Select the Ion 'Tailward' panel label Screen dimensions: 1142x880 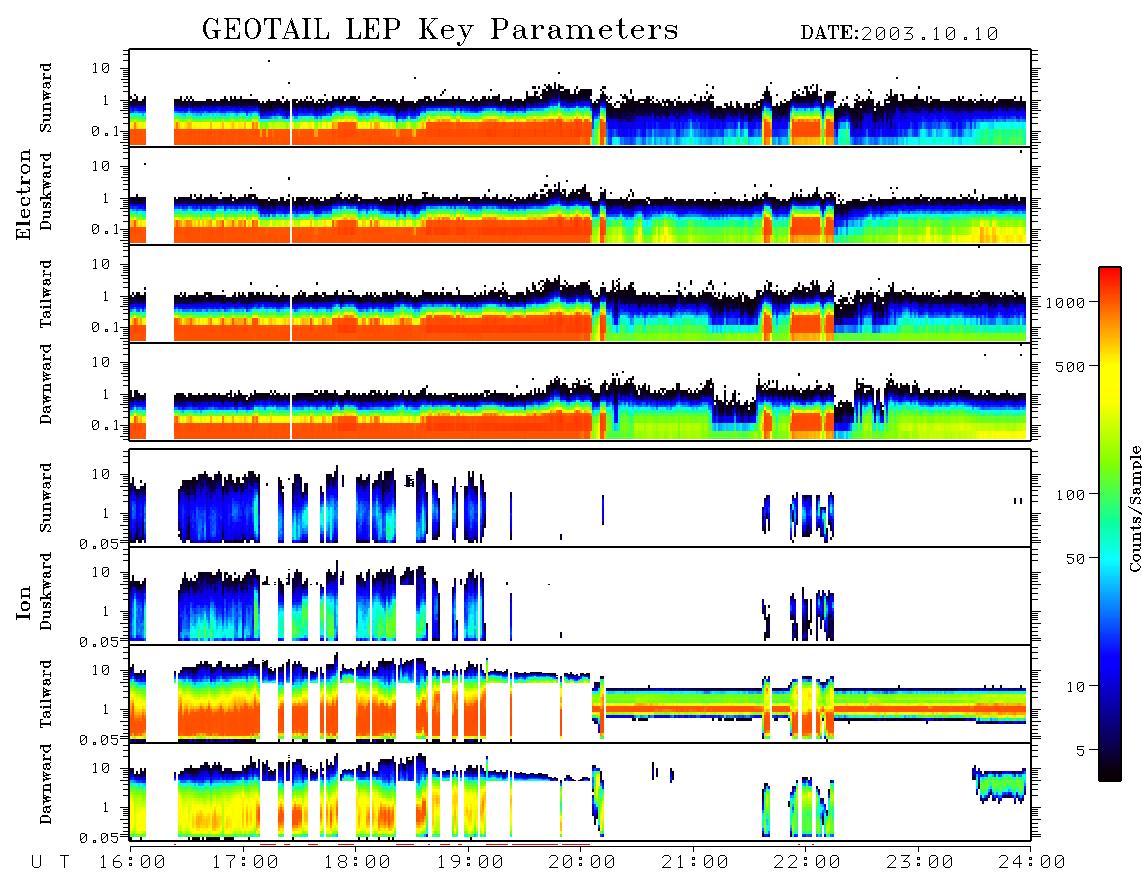[x=46, y=694]
